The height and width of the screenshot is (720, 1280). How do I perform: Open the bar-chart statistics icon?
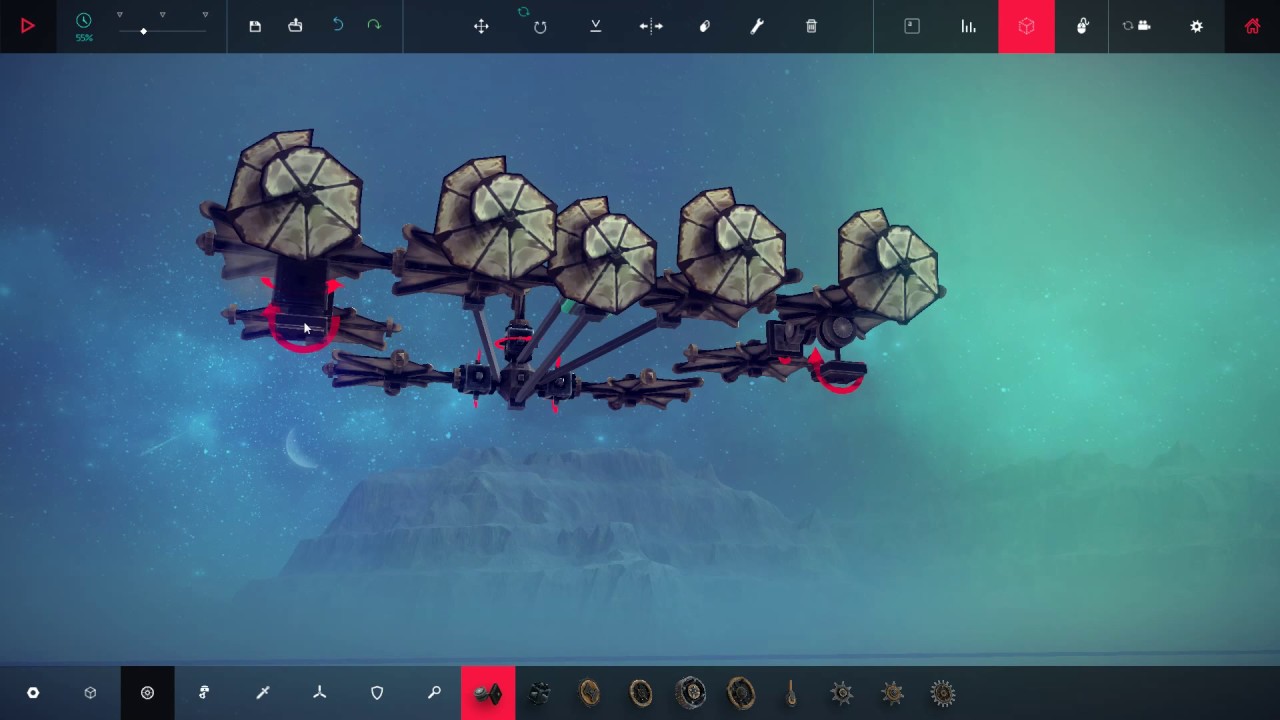968,26
